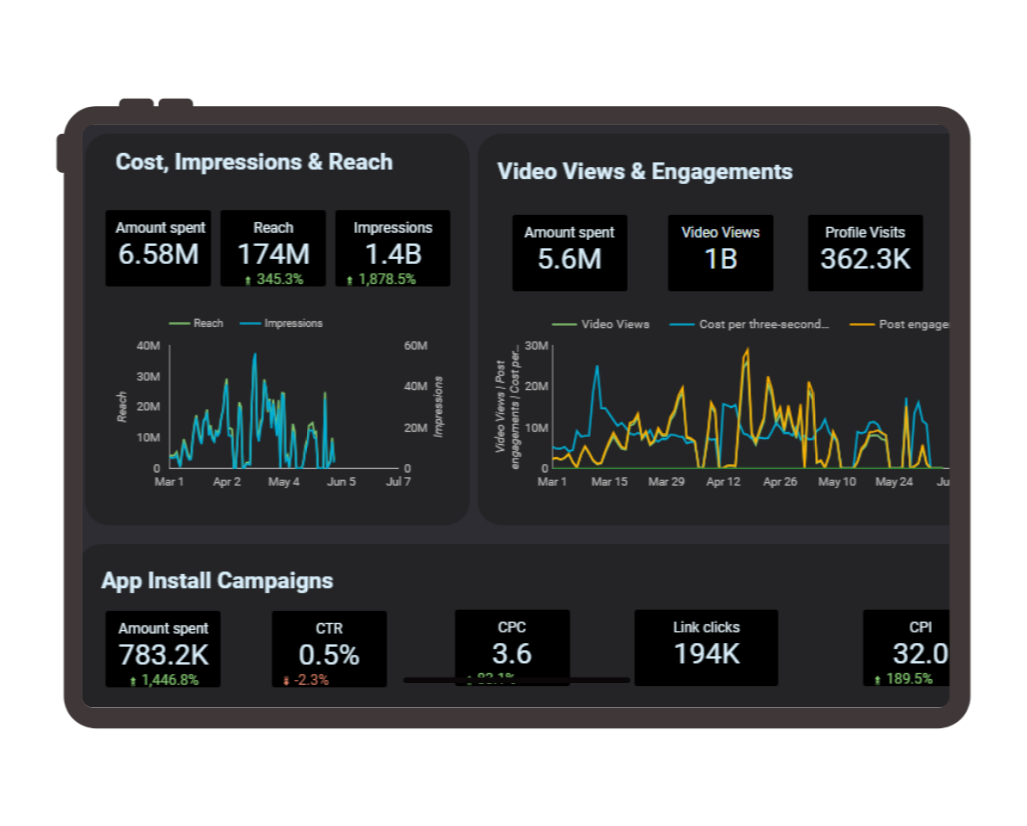Click the Cost, Impressions & Reach panel title

point(253,162)
